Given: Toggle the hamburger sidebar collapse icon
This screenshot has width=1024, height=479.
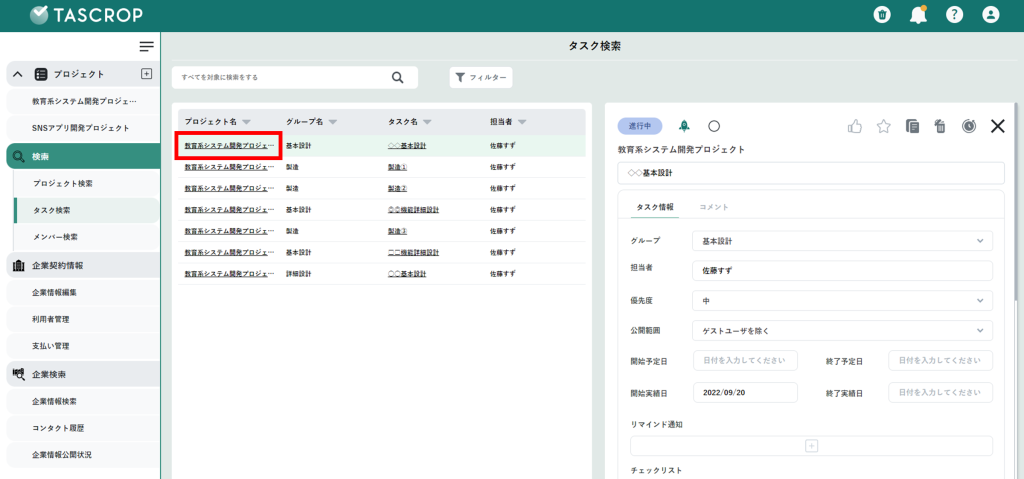Looking at the screenshot, I should coord(146,47).
